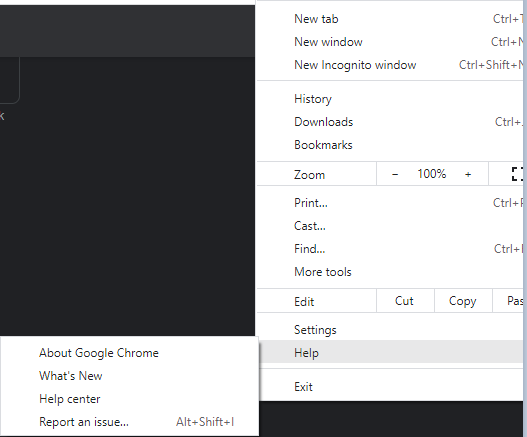
Task: Open What's New page
Action: point(129,376)
